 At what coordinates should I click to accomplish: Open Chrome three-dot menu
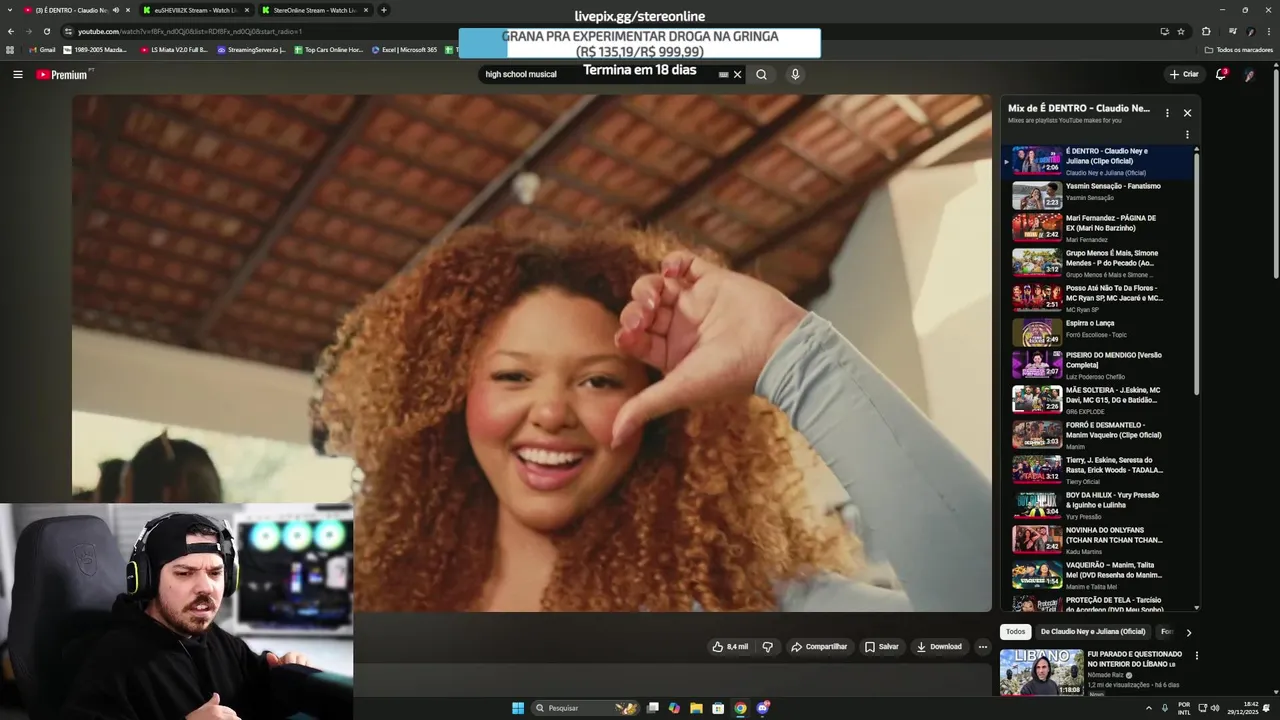(1269, 31)
